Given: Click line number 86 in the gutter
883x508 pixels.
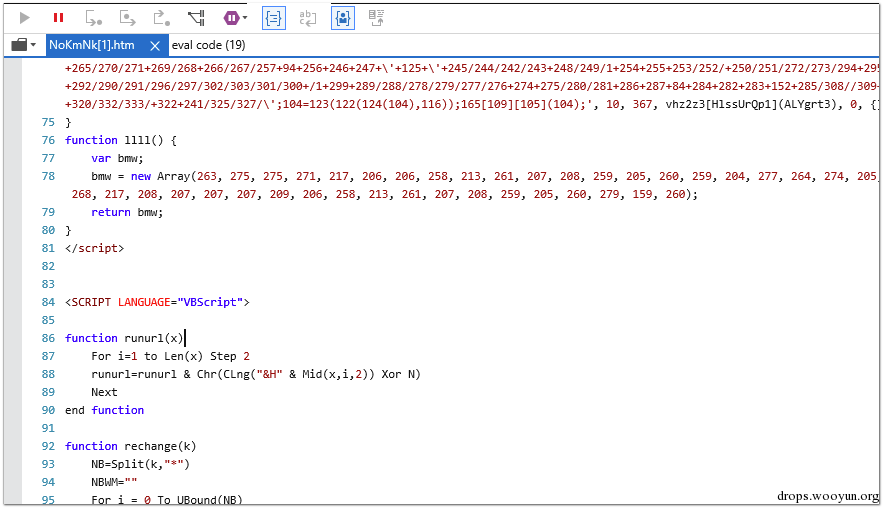Looking at the screenshot, I should coord(48,338).
